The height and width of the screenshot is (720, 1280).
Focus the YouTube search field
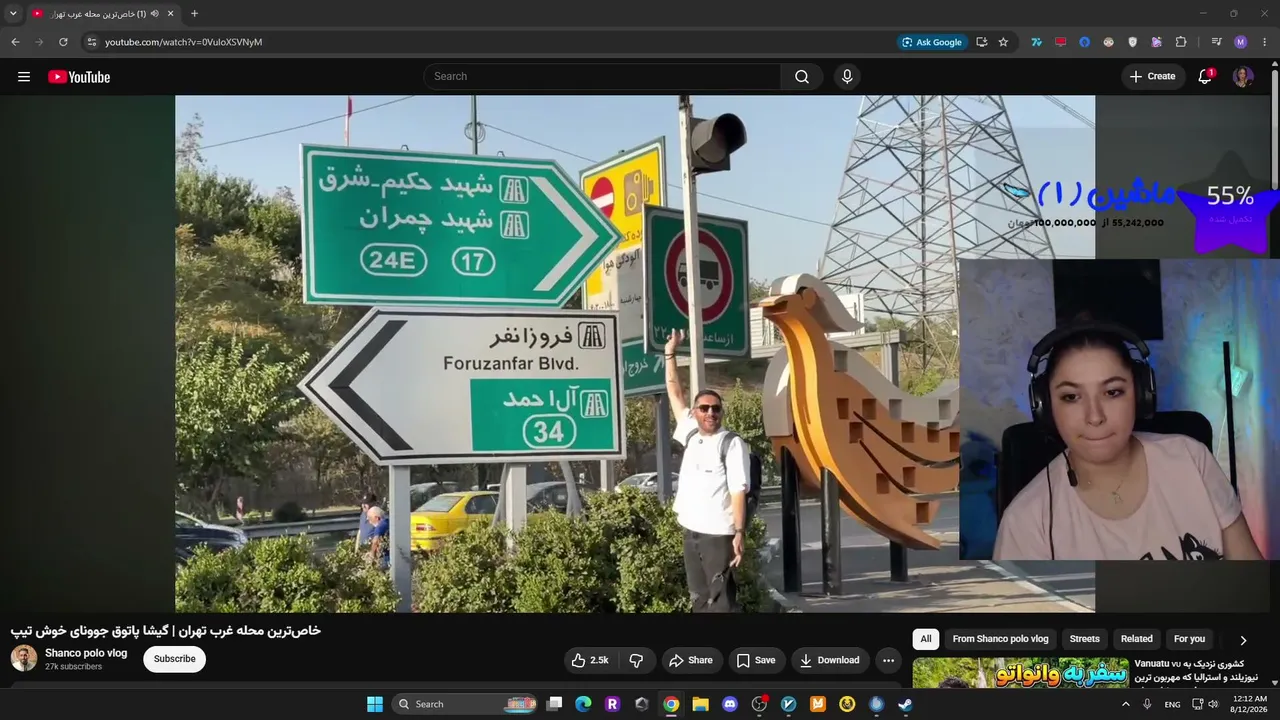pyautogui.click(x=603, y=77)
